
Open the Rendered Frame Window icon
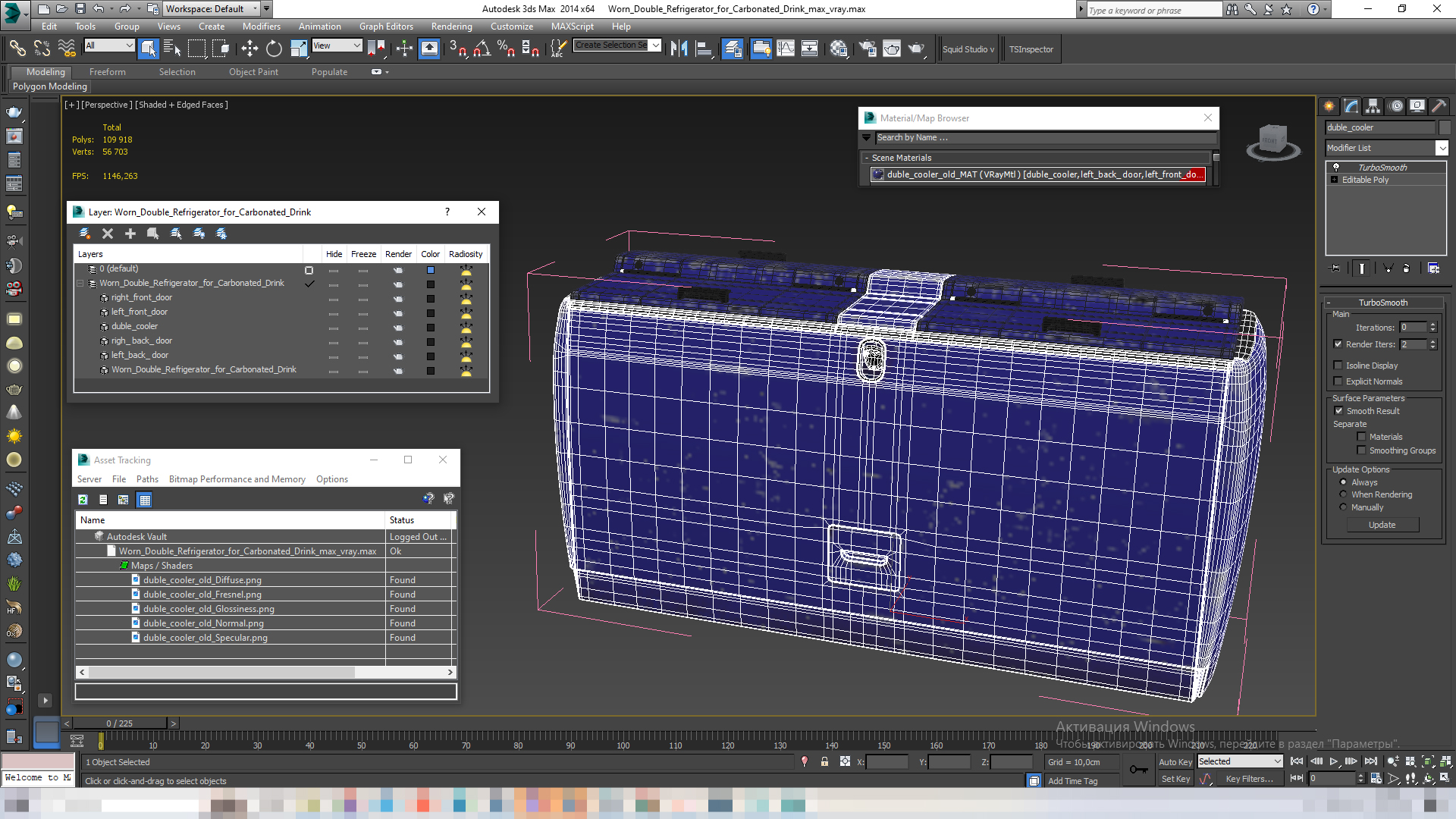click(x=892, y=49)
